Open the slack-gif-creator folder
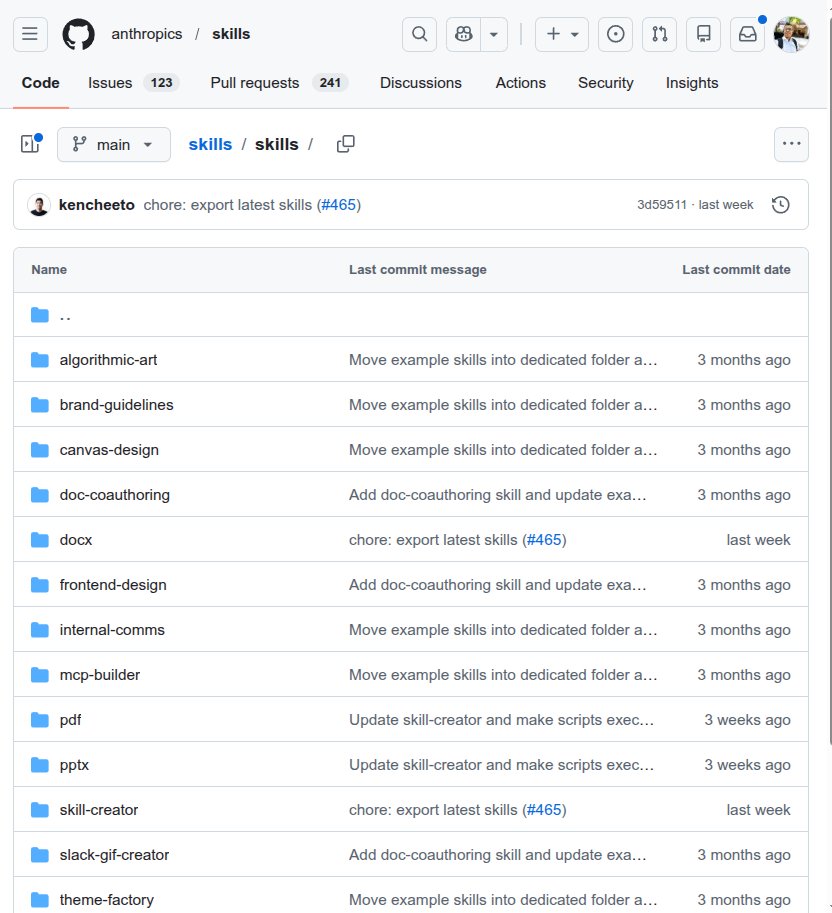Image resolution: width=832 pixels, height=913 pixels. pyautogui.click(x=114, y=855)
